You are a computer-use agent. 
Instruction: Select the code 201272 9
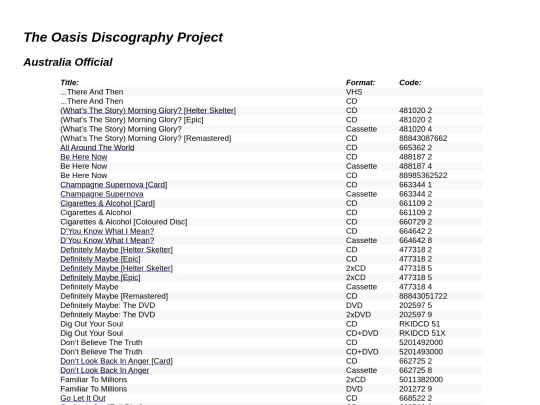tap(415, 389)
